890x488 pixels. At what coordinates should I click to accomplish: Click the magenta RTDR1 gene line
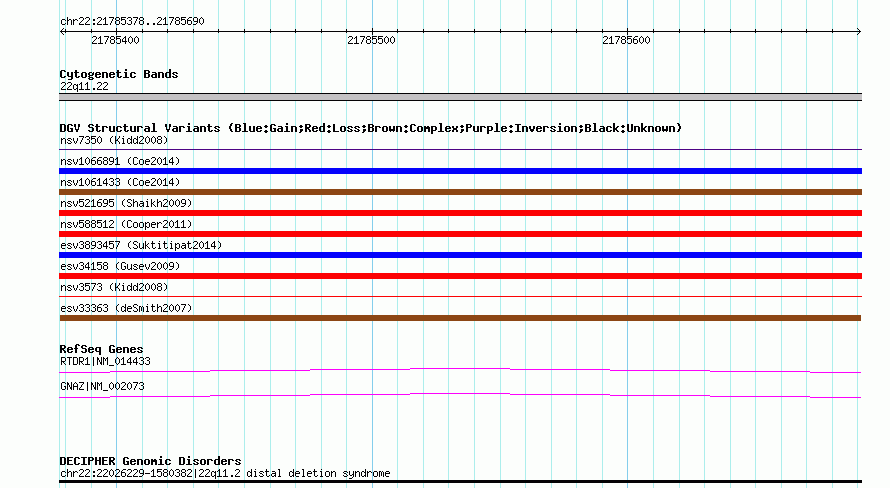460,371
